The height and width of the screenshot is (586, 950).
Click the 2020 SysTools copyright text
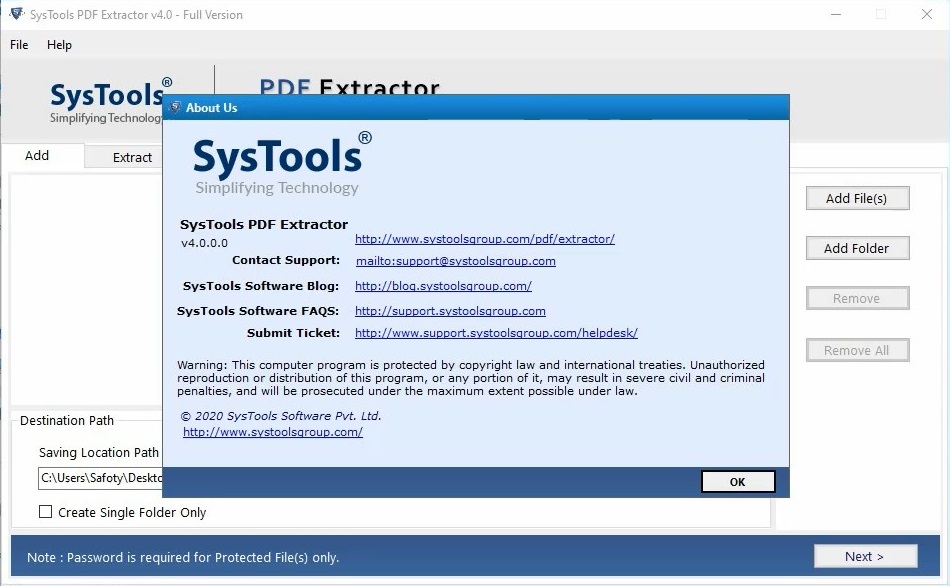[x=281, y=416]
